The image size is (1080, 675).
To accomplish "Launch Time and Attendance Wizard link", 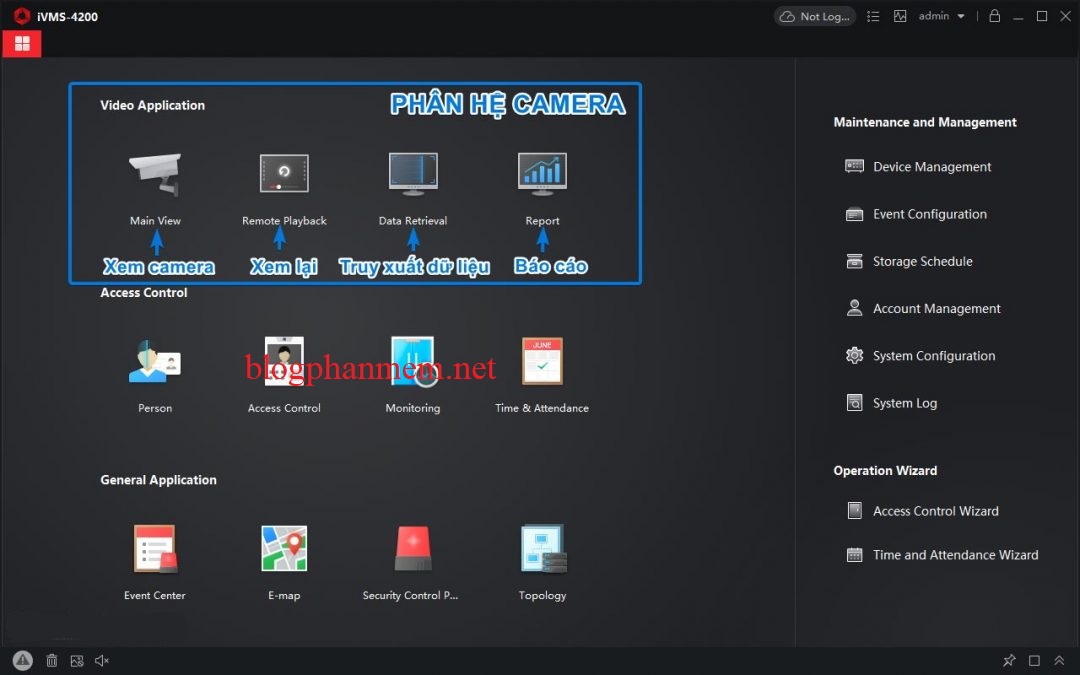I will pos(955,554).
